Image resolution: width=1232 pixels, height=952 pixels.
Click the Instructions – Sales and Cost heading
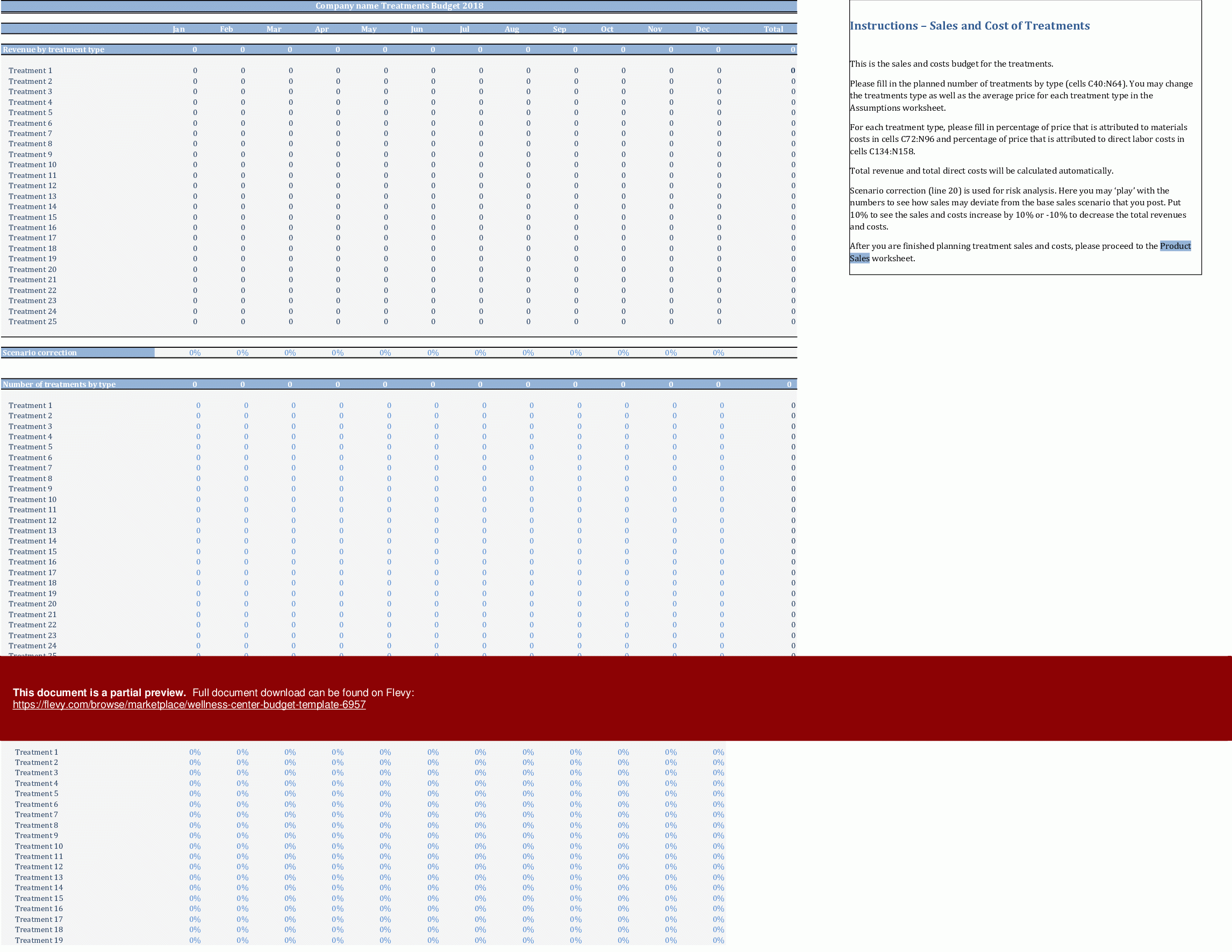click(969, 25)
